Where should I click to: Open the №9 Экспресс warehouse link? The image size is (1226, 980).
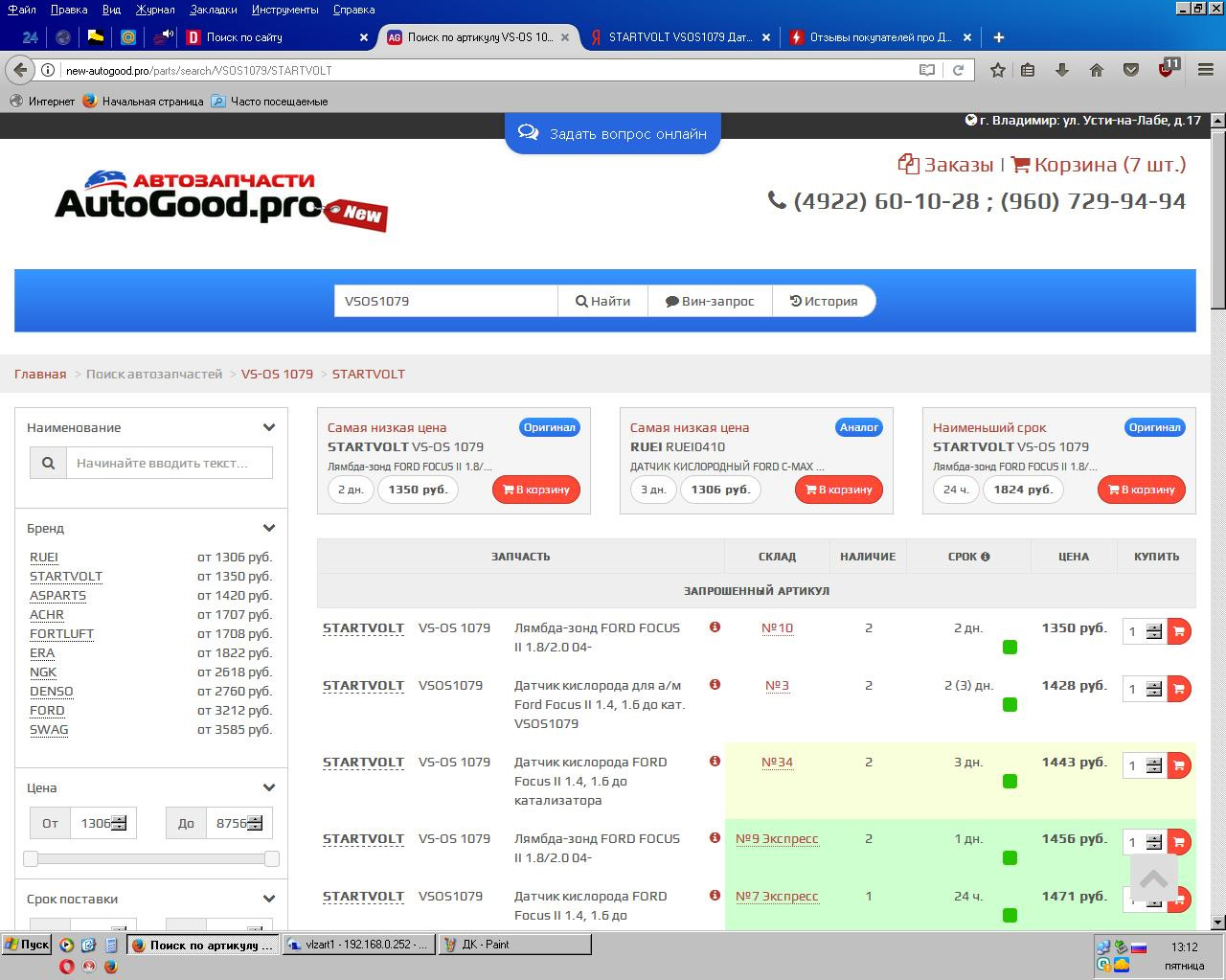pyautogui.click(x=777, y=838)
